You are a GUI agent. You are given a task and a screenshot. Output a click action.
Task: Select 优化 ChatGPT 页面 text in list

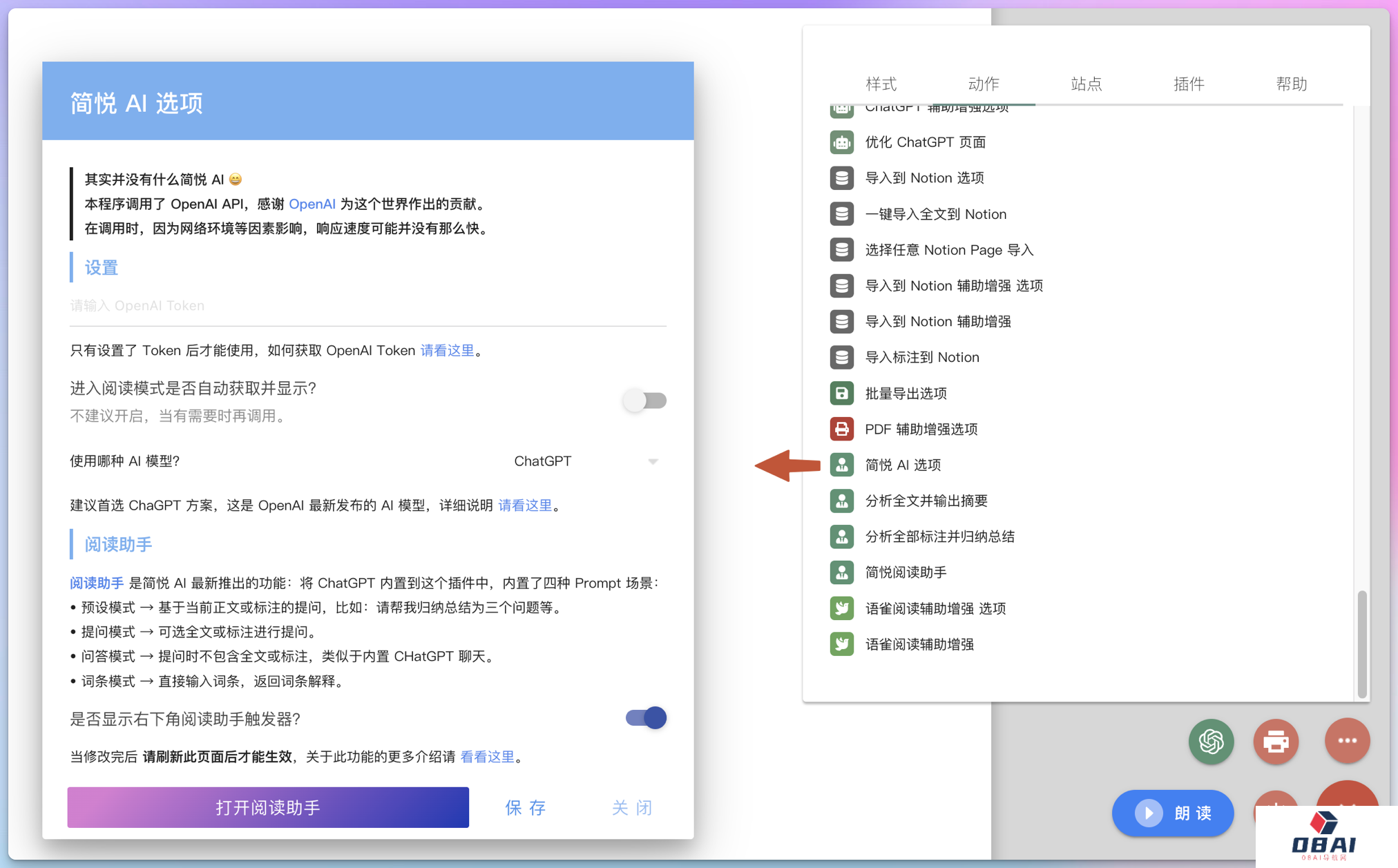click(926, 142)
